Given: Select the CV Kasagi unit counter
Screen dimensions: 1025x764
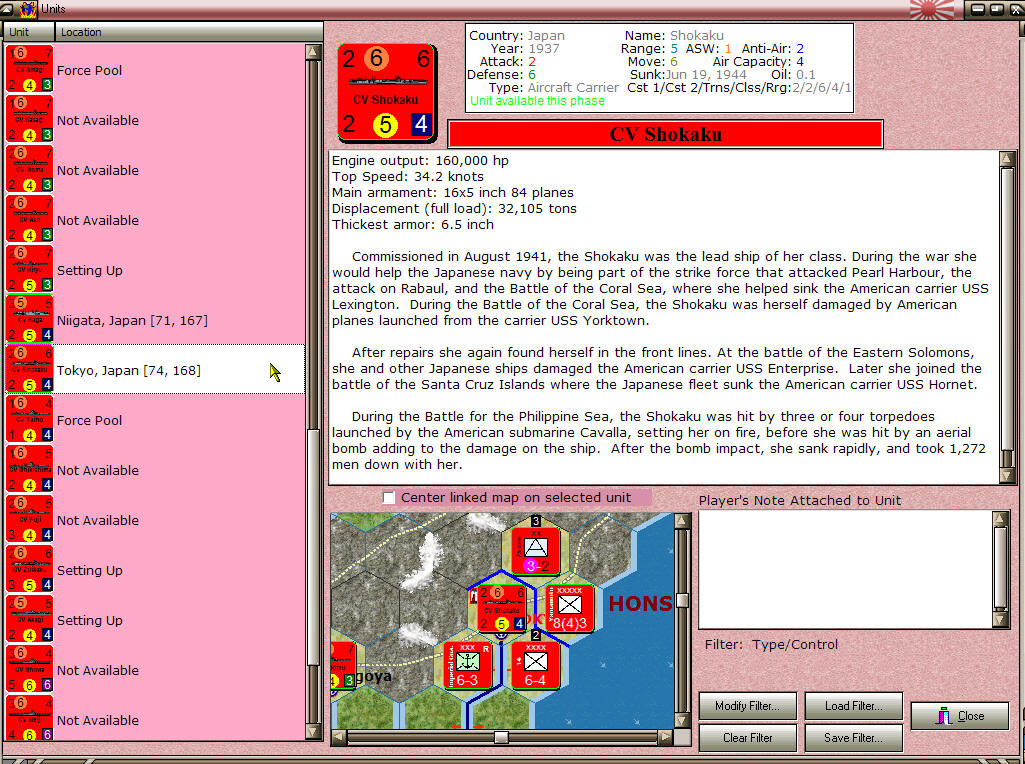Looking at the screenshot, I should pyautogui.click(x=29, y=119).
